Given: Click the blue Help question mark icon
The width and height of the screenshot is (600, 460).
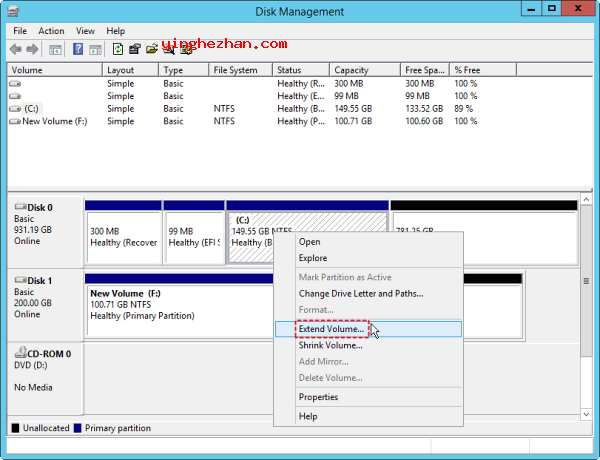Looking at the screenshot, I should click(x=77, y=48).
